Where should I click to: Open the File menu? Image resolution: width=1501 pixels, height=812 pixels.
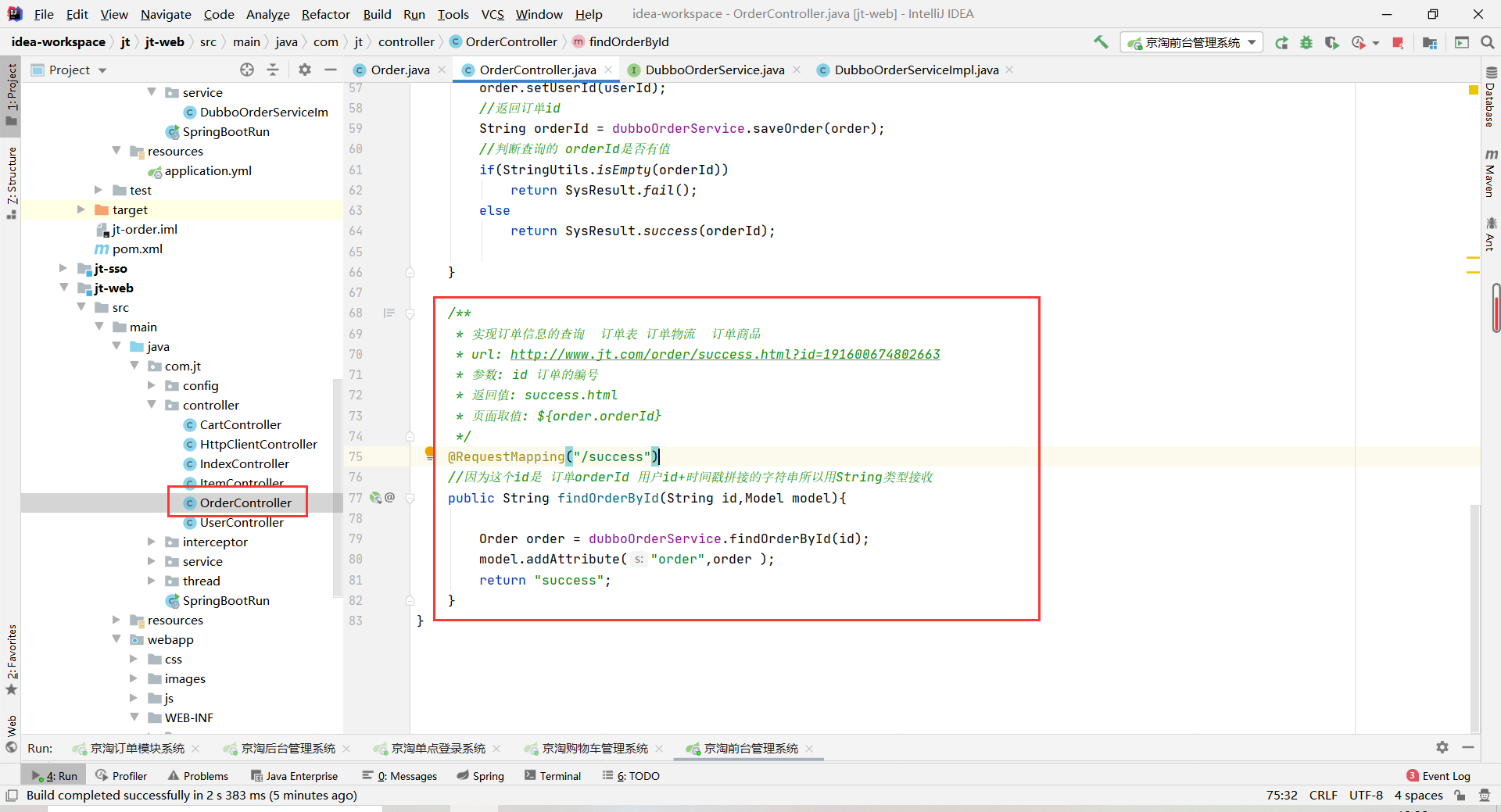[44, 14]
